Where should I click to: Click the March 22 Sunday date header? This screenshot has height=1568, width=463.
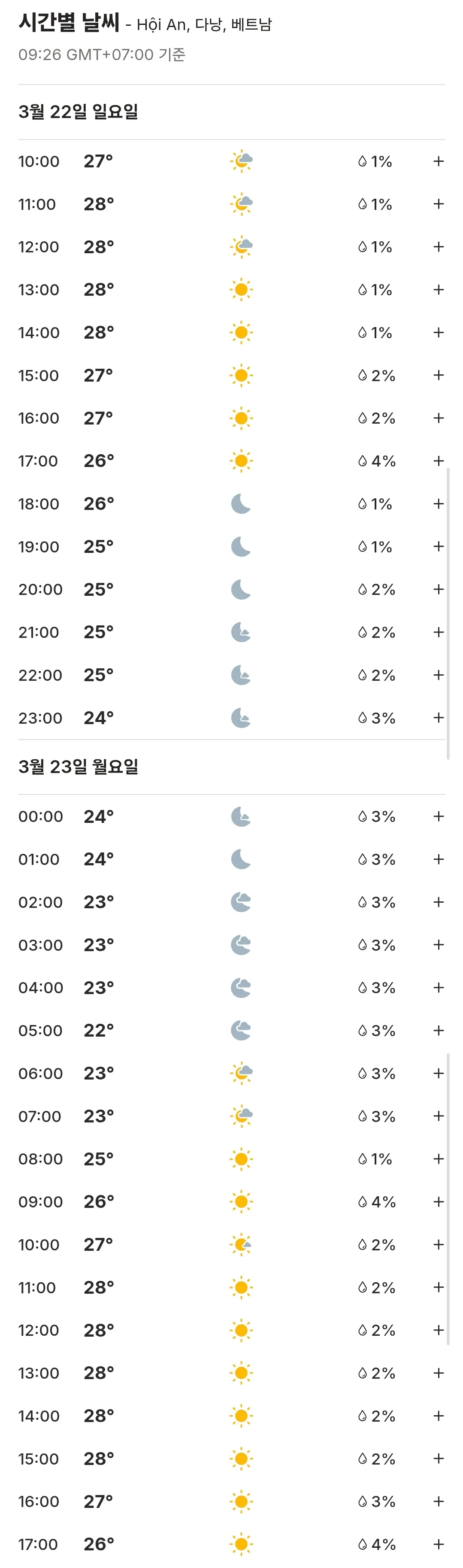pos(79,112)
